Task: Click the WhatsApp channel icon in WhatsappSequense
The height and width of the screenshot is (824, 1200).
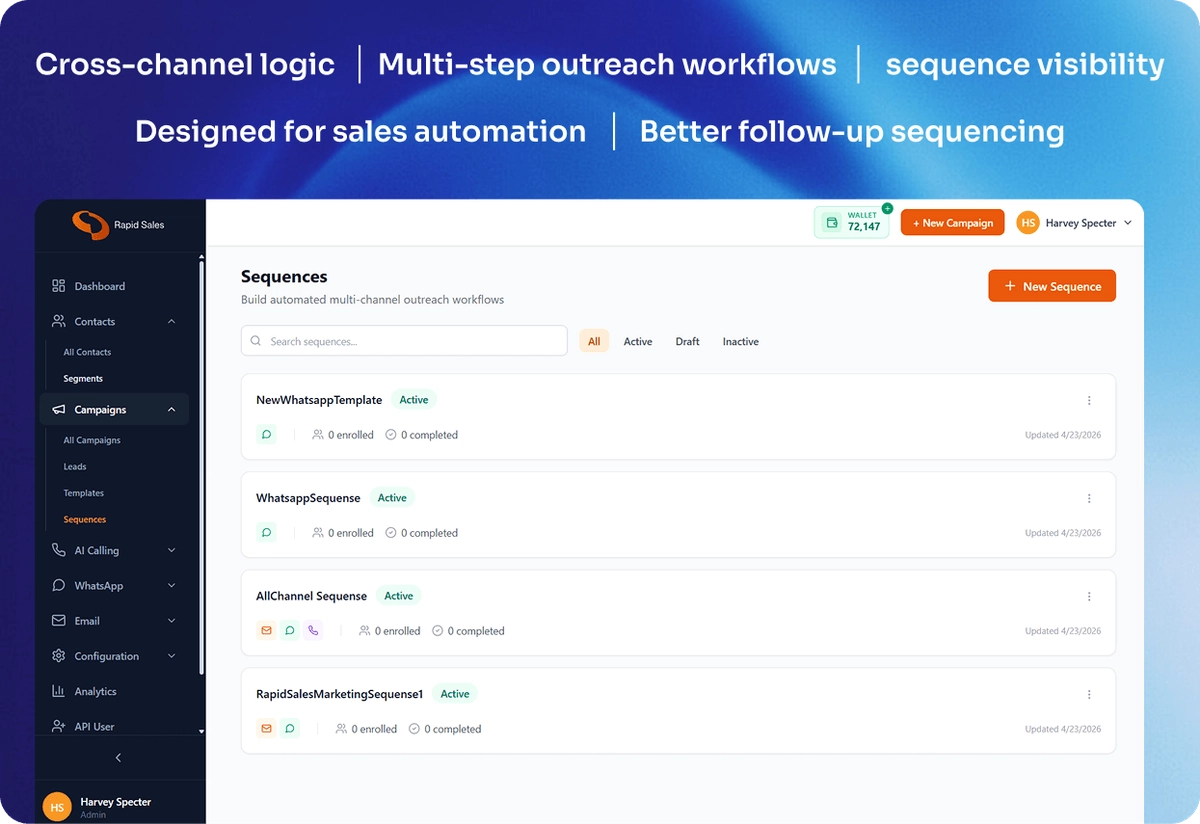Action: pyautogui.click(x=267, y=533)
